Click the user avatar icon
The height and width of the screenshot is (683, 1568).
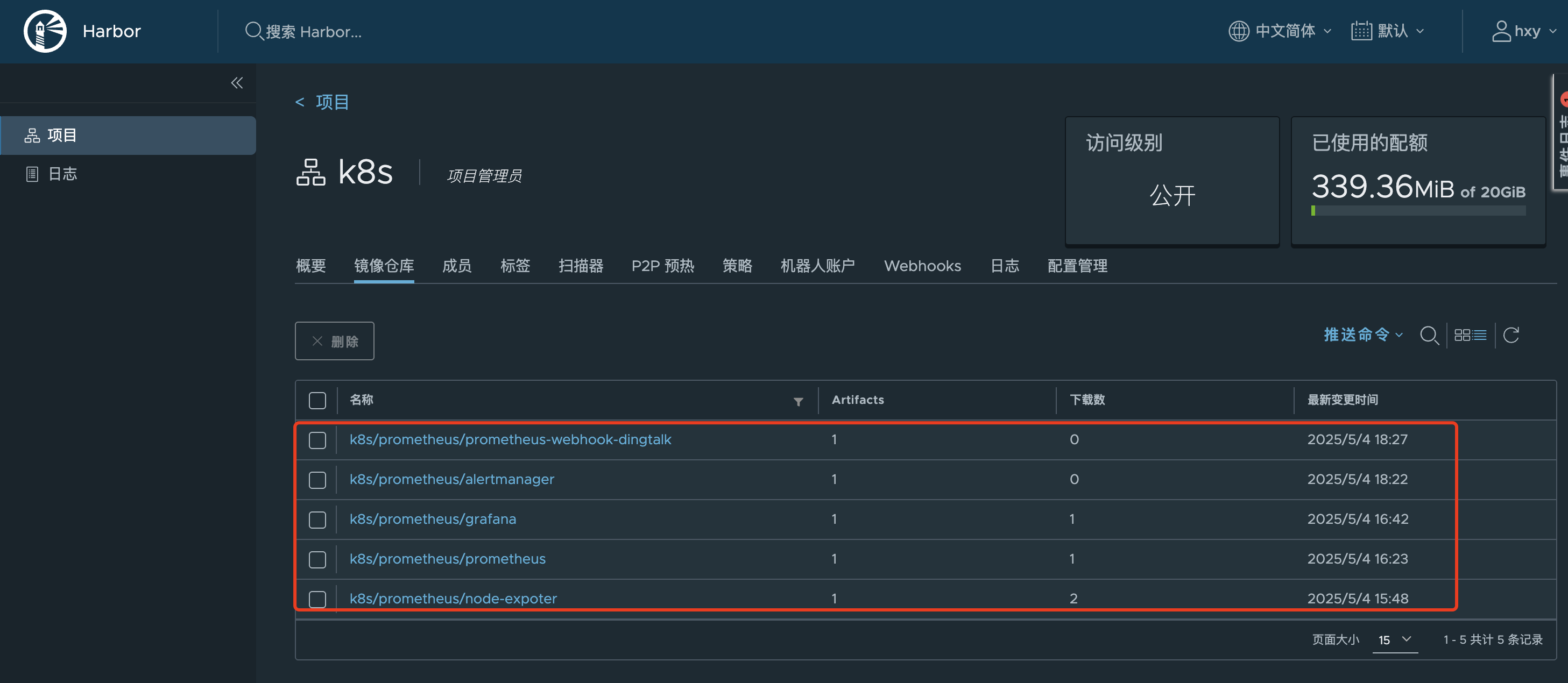click(1501, 31)
